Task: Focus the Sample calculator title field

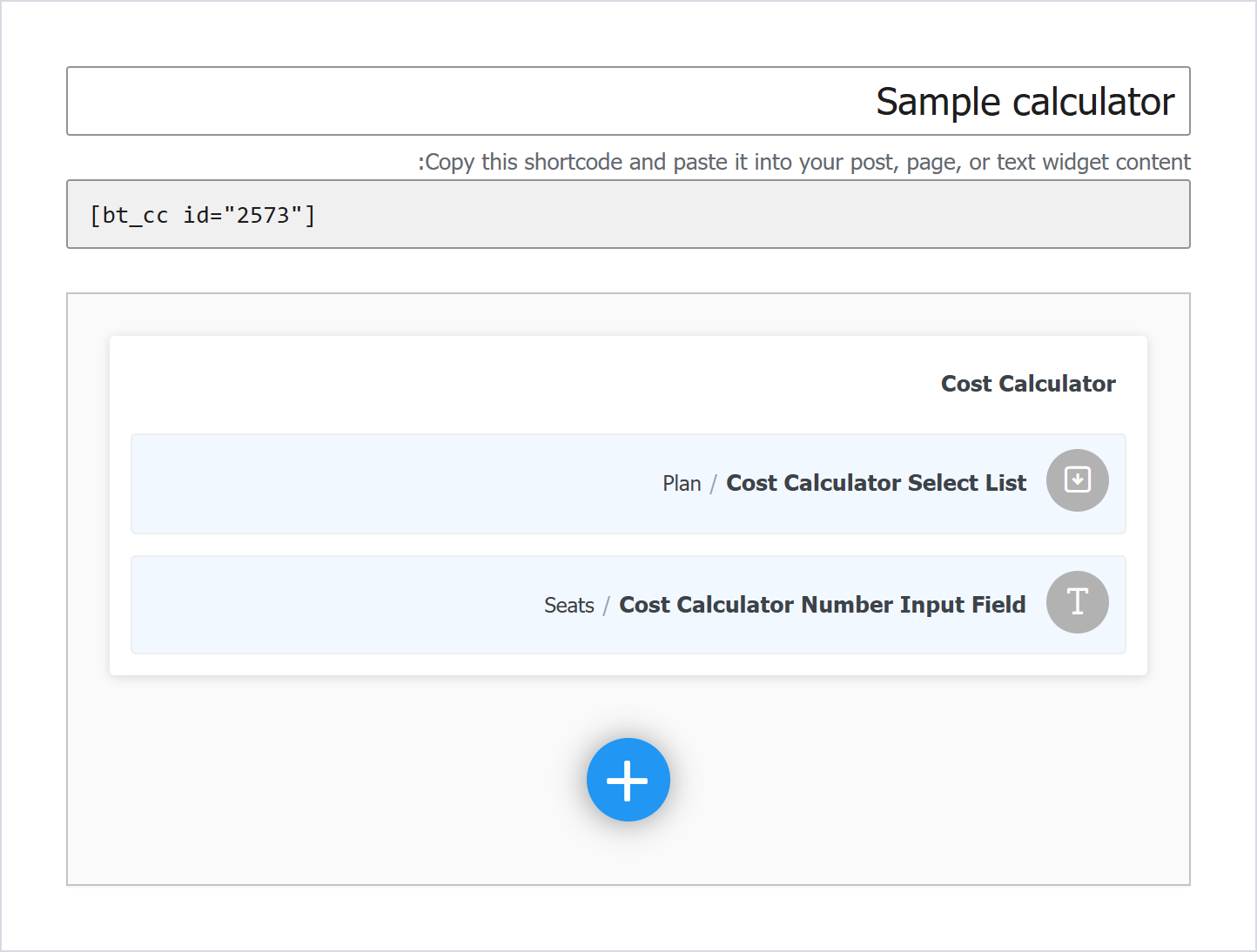Action: pyautogui.click(x=628, y=101)
